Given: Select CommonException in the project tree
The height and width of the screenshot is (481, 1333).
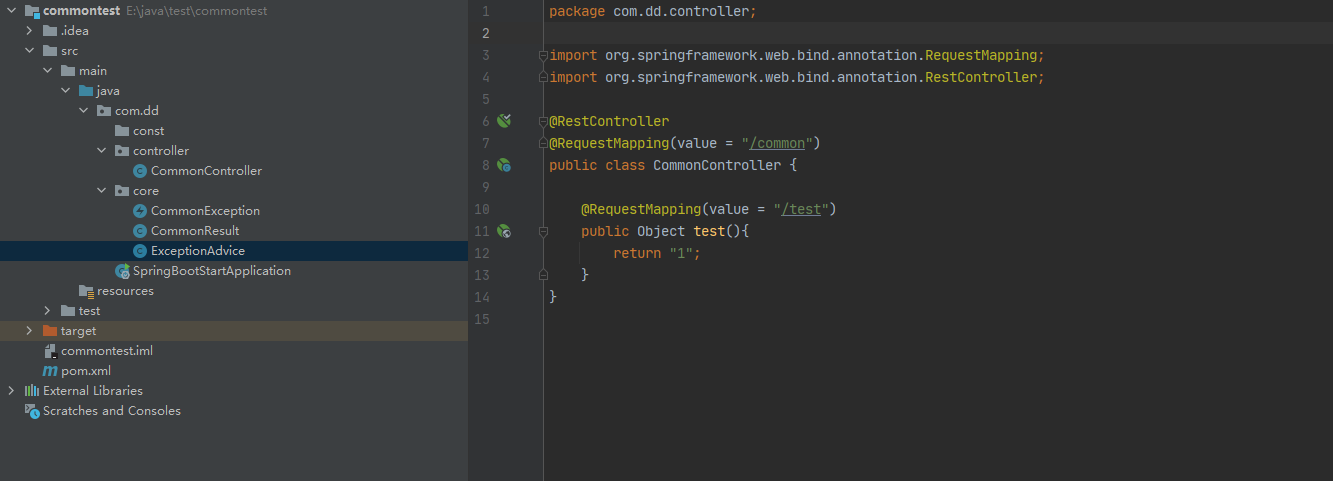Looking at the screenshot, I should 205,211.
